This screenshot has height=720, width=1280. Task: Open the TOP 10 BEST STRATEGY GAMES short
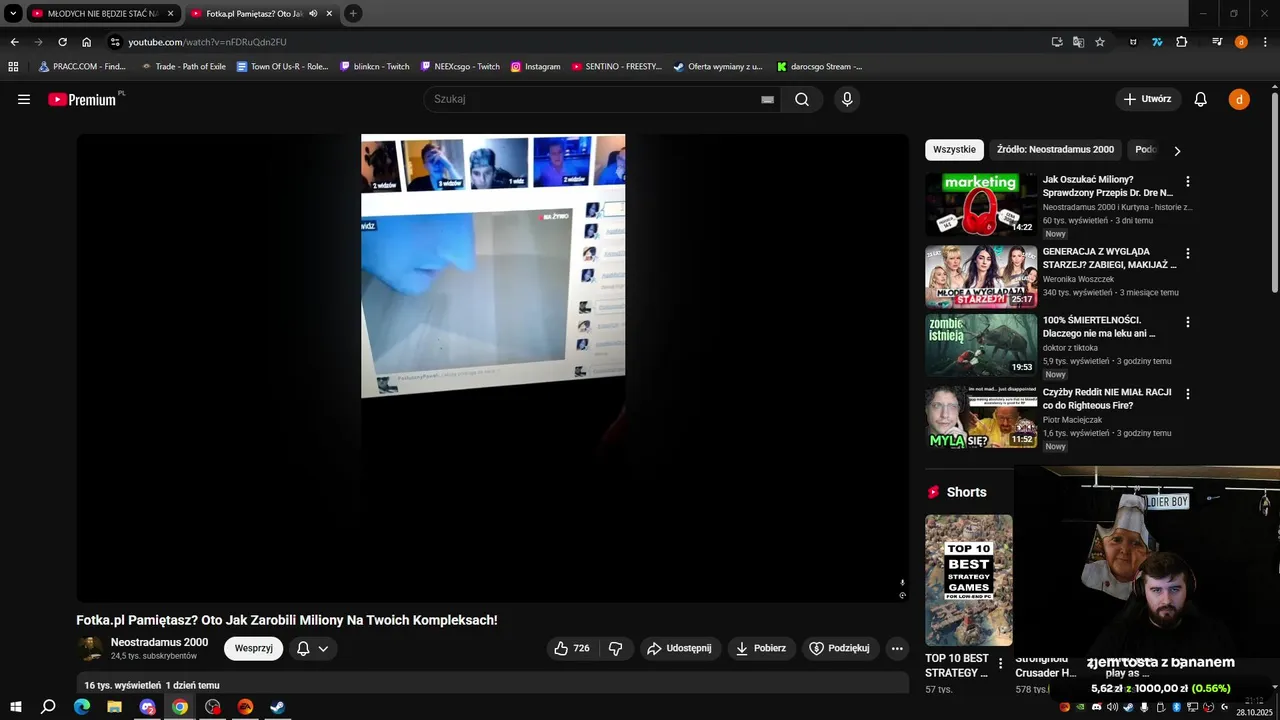coord(968,580)
